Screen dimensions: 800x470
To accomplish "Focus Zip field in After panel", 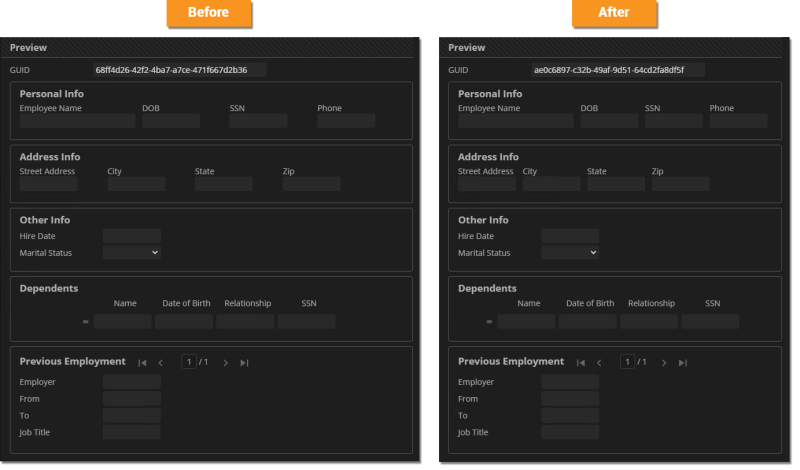I will pyautogui.click(x=680, y=184).
